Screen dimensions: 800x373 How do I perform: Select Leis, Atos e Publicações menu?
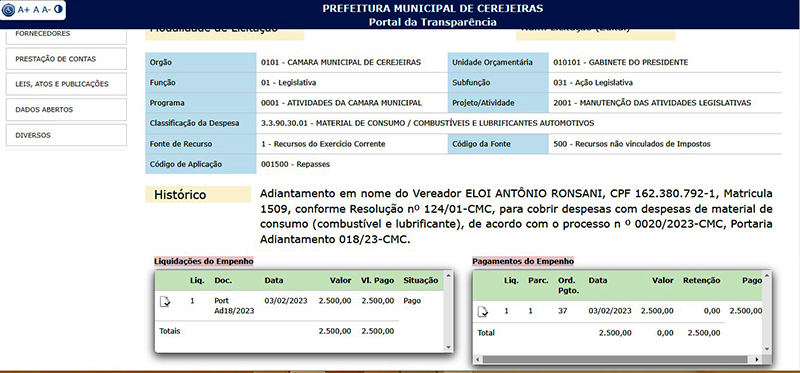point(66,84)
